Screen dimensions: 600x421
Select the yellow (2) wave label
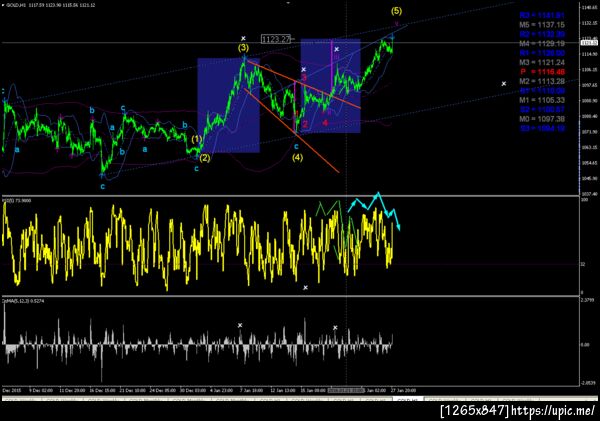pos(204,157)
